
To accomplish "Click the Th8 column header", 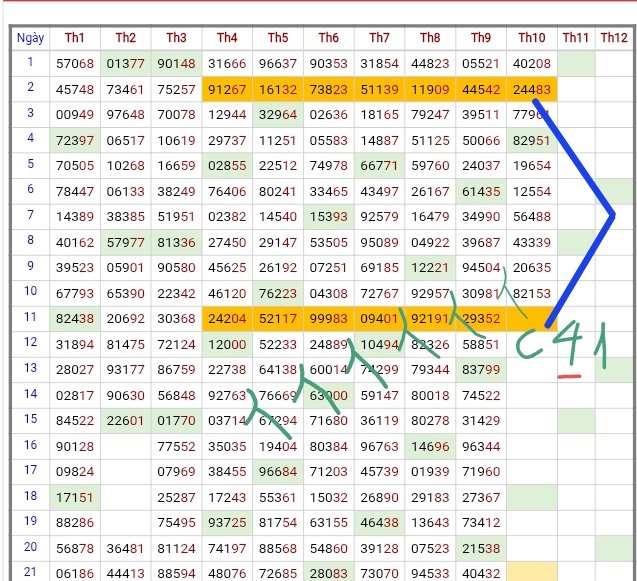I will click(430, 38).
